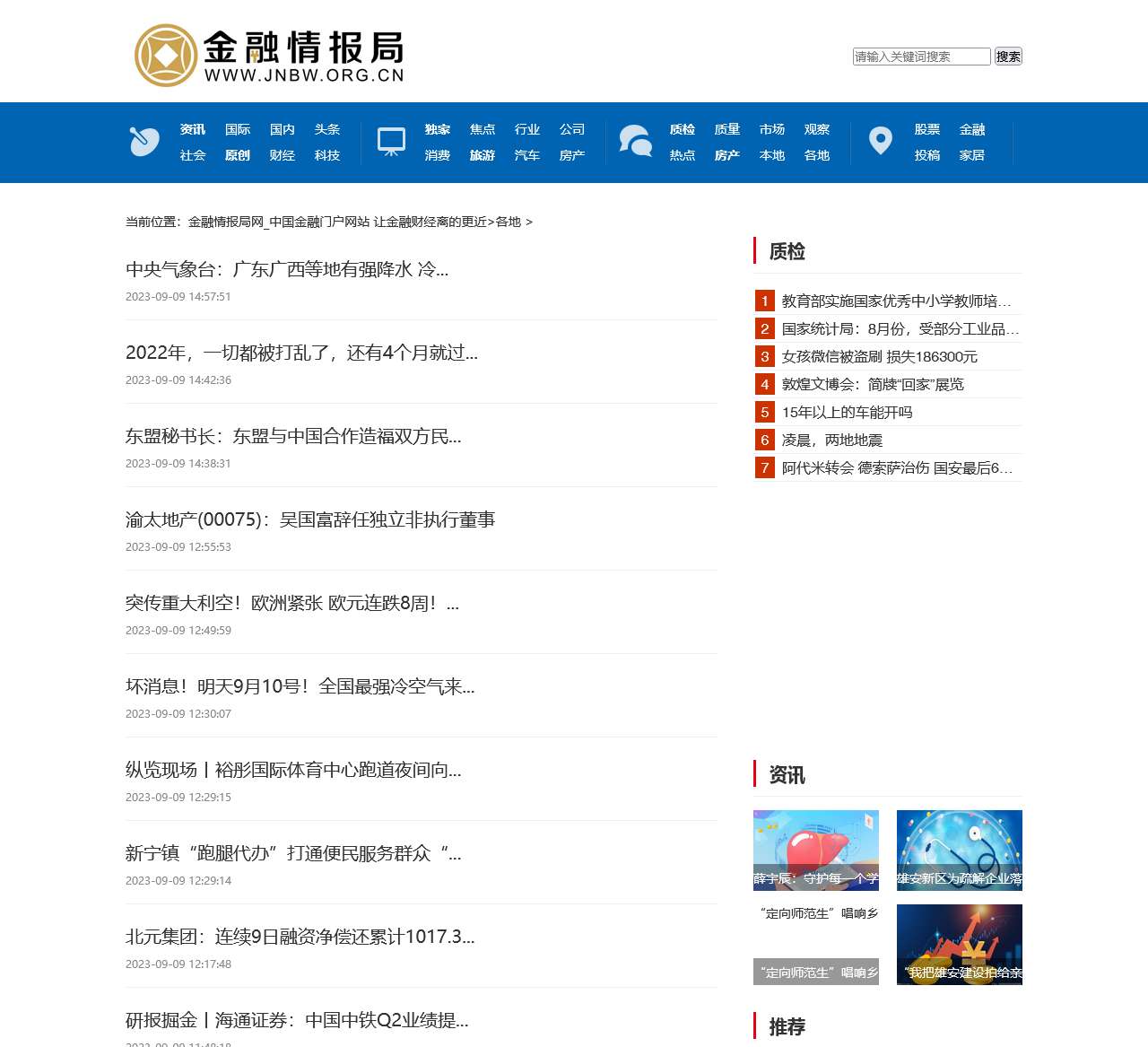Go to the 股票 navigation section
This screenshot has width=1148, height=1047.
[927, 129]
